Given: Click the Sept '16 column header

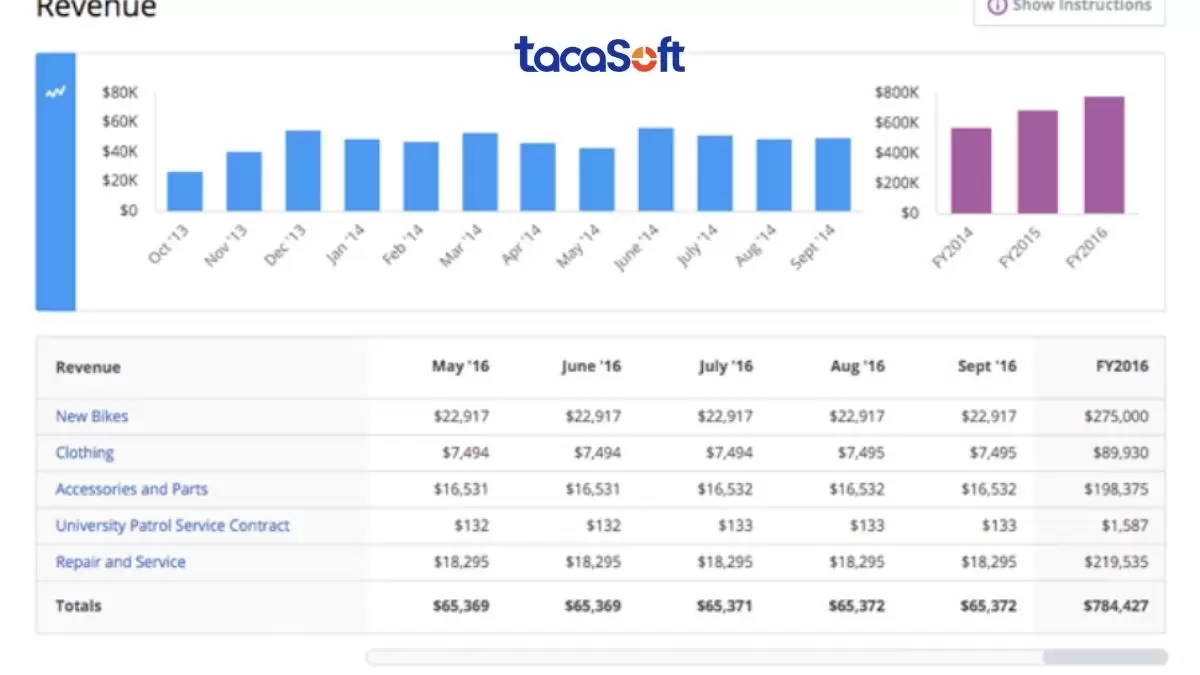Looking at the screenshot, I should [x=987, y=366].
